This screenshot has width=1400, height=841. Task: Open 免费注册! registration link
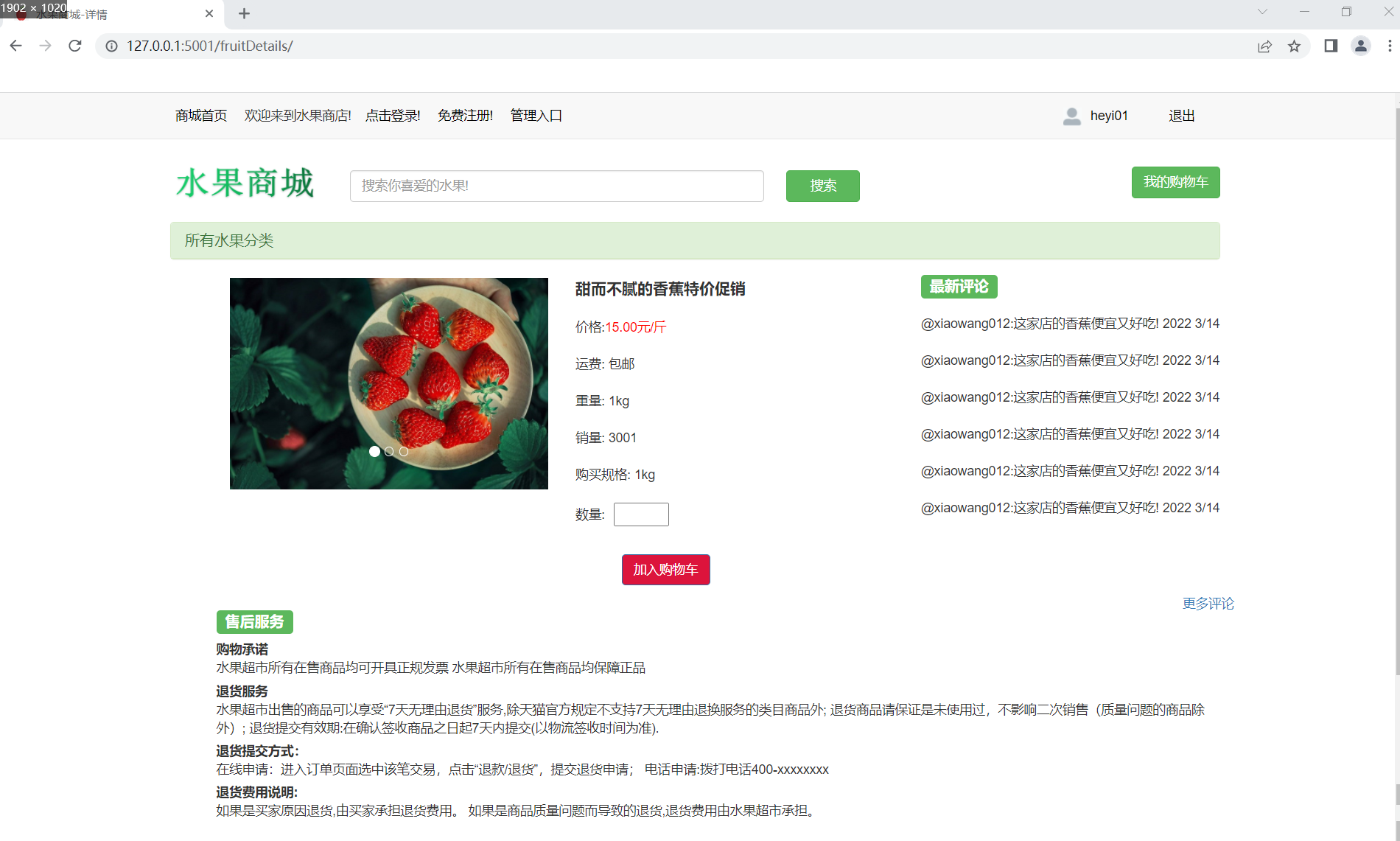pyautogui.click(x=465, y=116)
